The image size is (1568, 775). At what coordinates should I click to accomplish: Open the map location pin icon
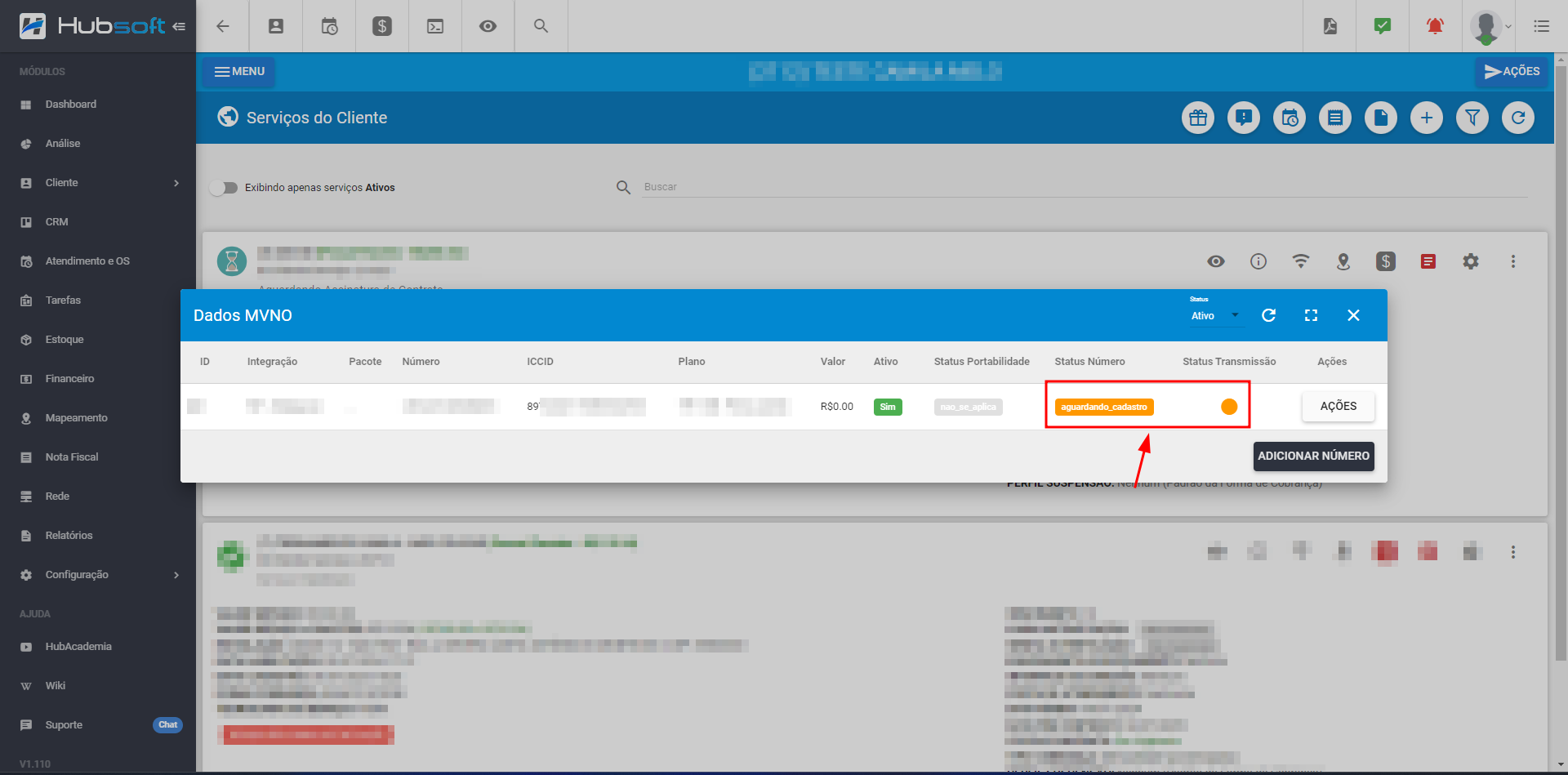pos(1343,261)
